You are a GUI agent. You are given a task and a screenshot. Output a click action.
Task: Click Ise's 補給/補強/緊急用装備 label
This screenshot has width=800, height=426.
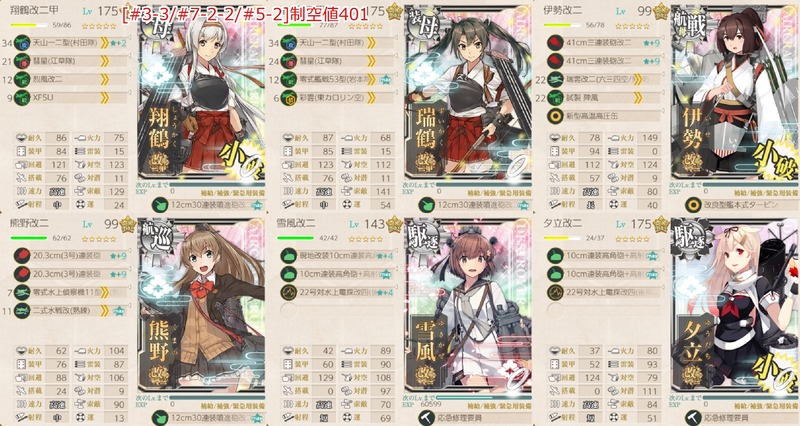tap(766, 193)
